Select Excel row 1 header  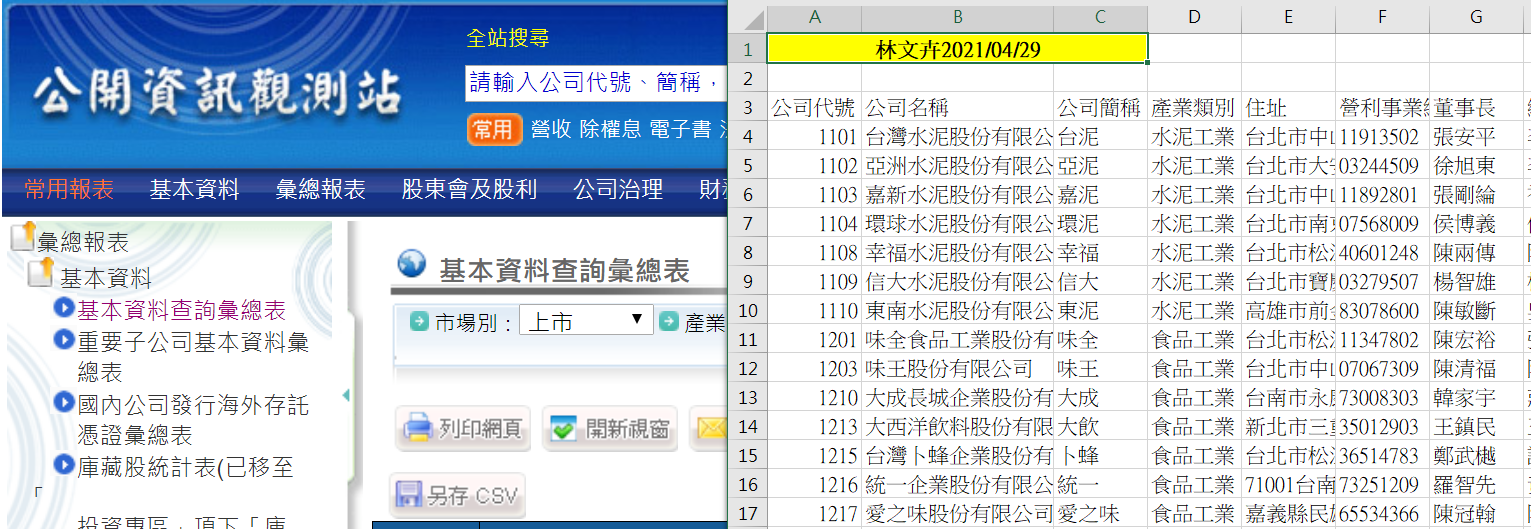(x=749, y=48)
